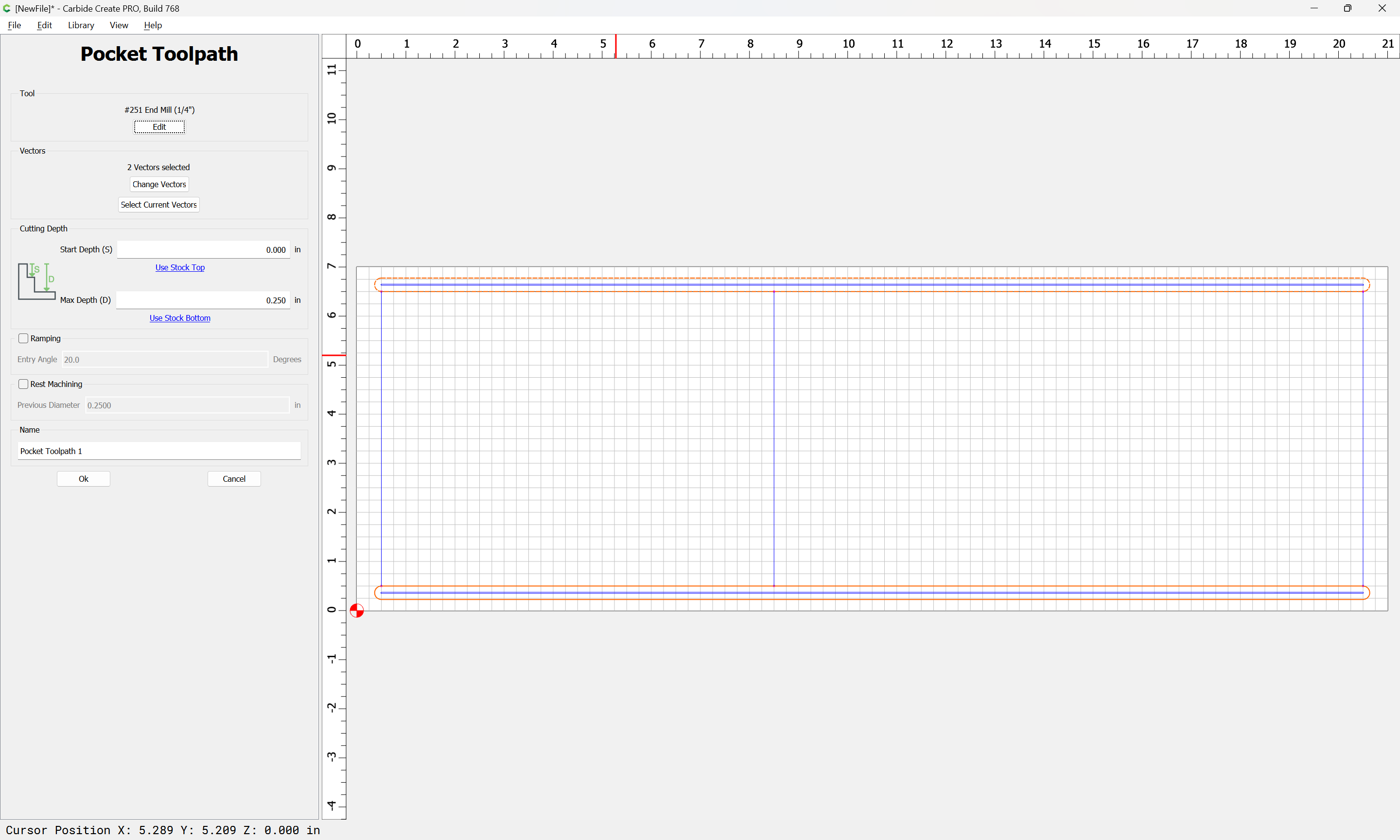Click the vertical blue center line on canvas
Image resolution: width=1400 pixels, height=840 pixels.
(773, 438)
